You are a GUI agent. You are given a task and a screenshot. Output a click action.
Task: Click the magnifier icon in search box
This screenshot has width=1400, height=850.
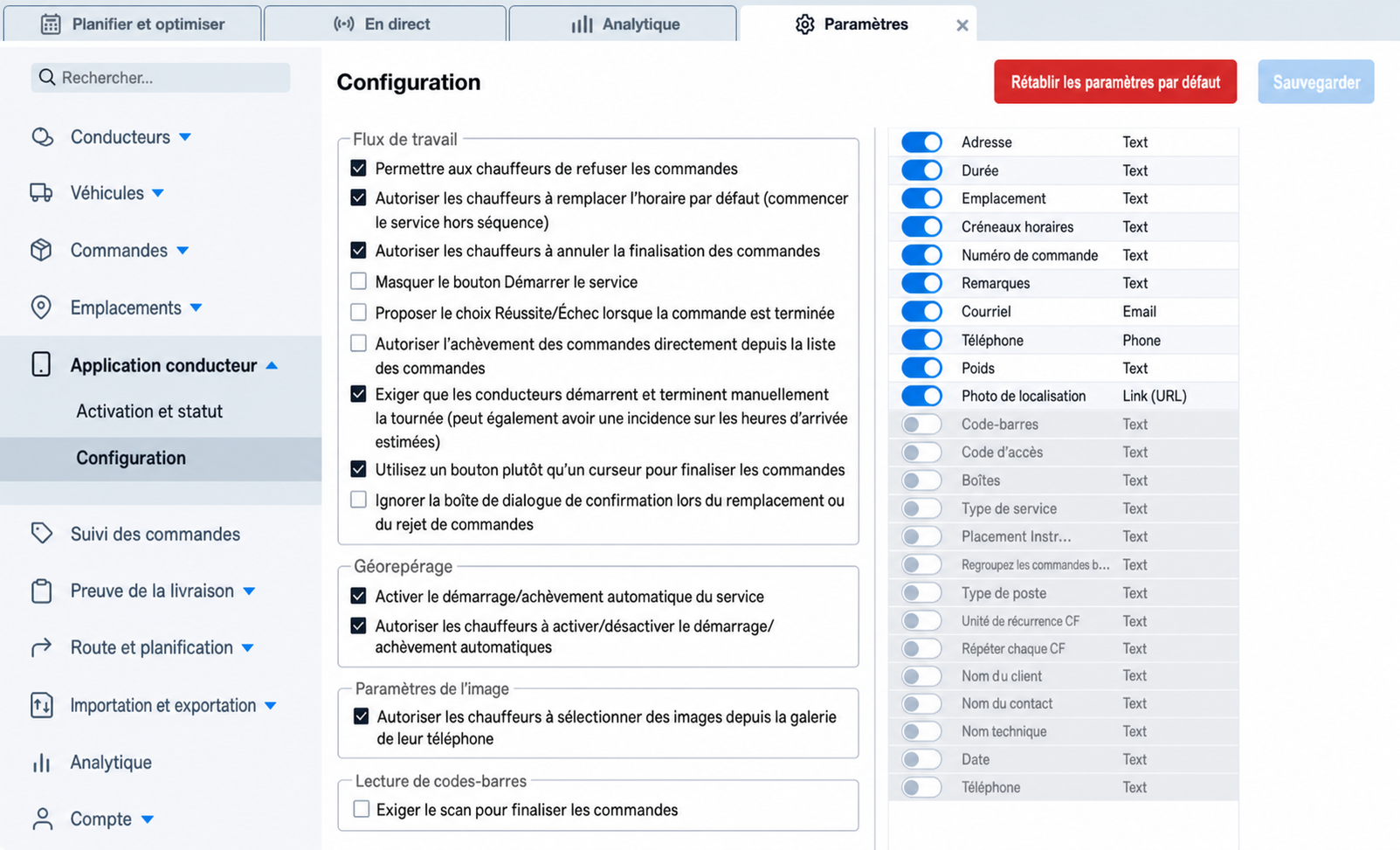click(x=47, y=78)
